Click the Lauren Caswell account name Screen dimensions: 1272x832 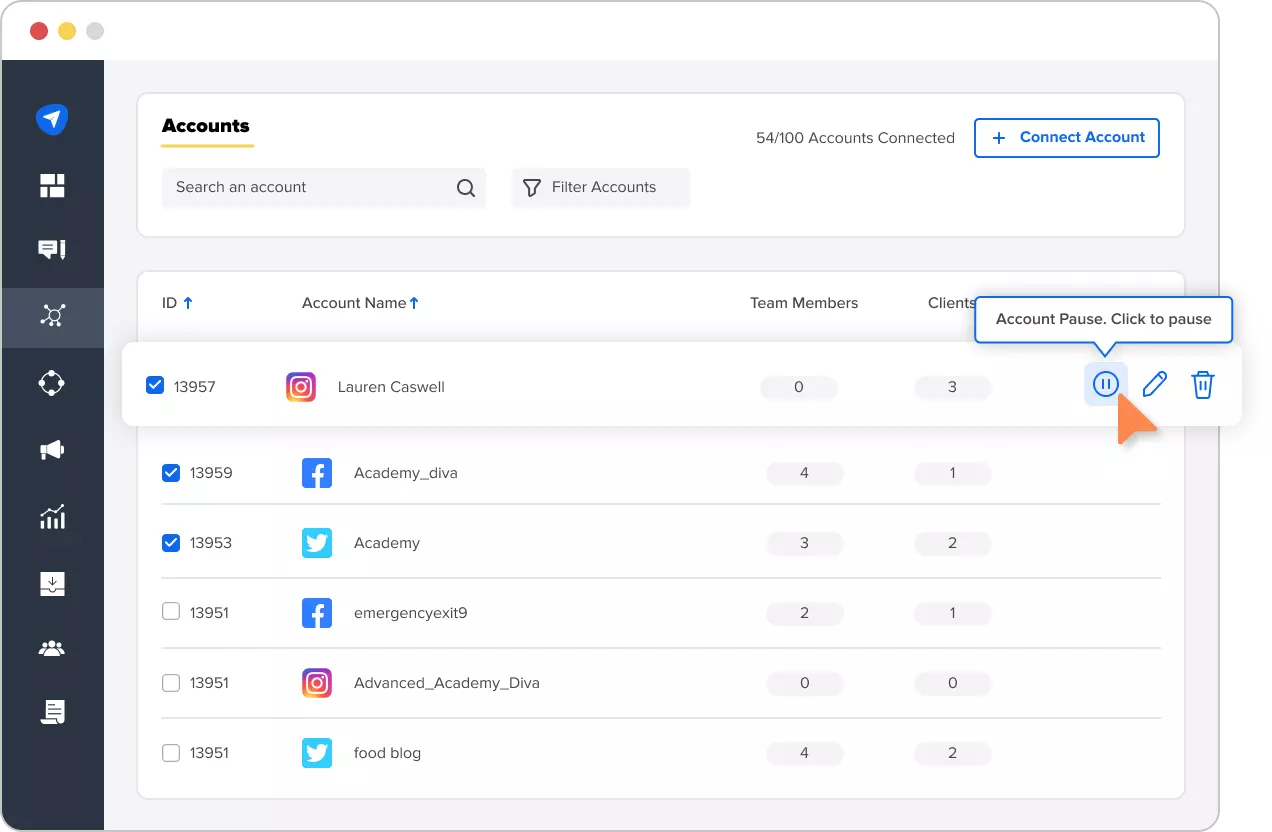pos(391,387)
